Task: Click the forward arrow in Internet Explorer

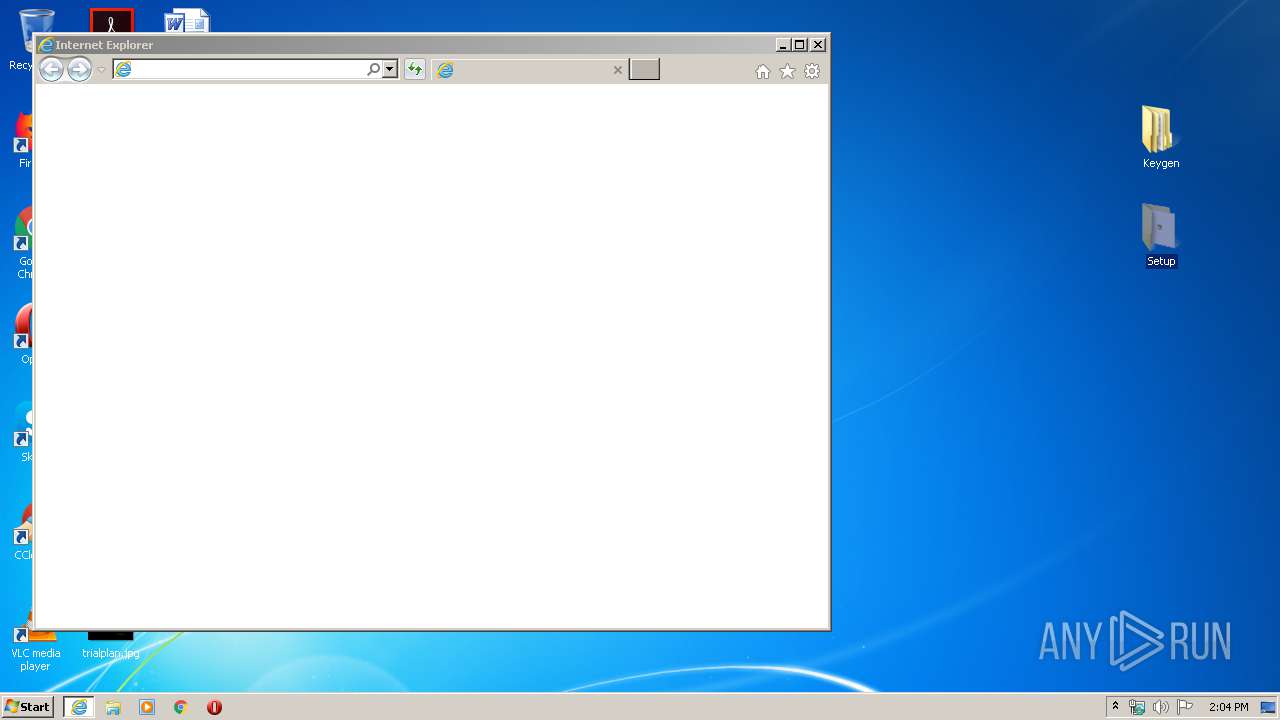Action: pos(79,70)
